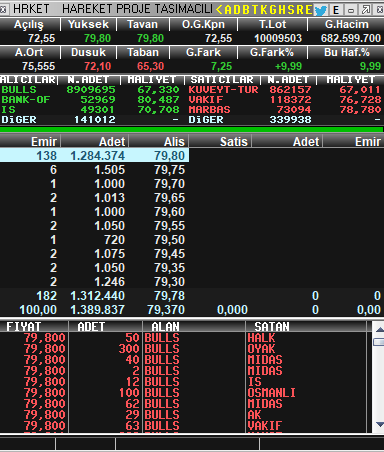Select the BULLS buyer row with 8909695
Screen dimensions: 384x452
coord(91,90)
